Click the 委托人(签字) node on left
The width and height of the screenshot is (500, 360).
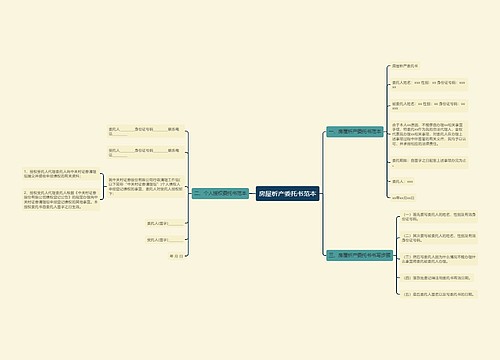click(x=165, y=223)
